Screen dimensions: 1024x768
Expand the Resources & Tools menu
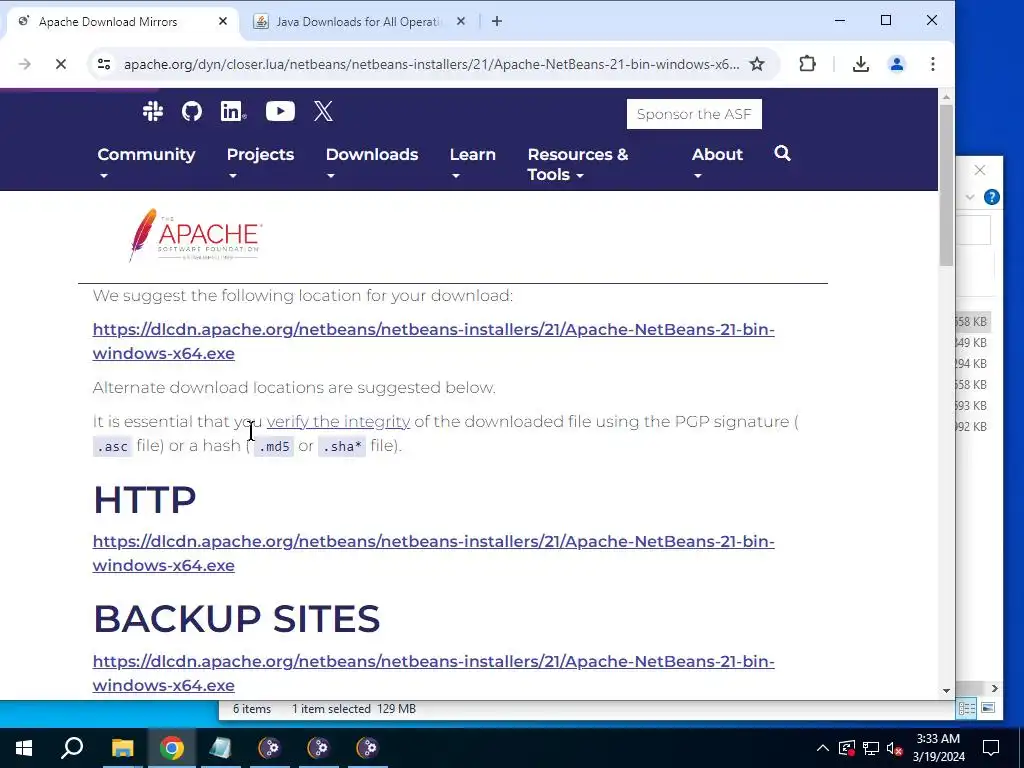coord(577,164)
